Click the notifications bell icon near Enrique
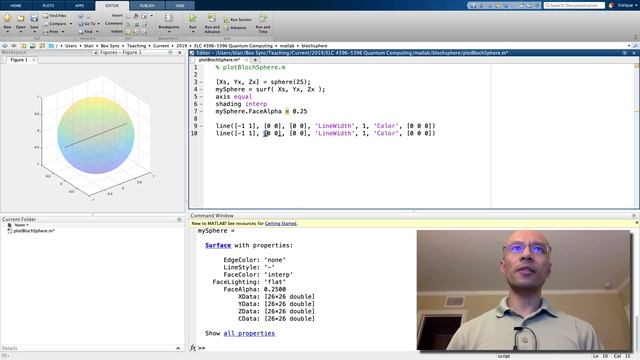 click(x=611, y=5)
